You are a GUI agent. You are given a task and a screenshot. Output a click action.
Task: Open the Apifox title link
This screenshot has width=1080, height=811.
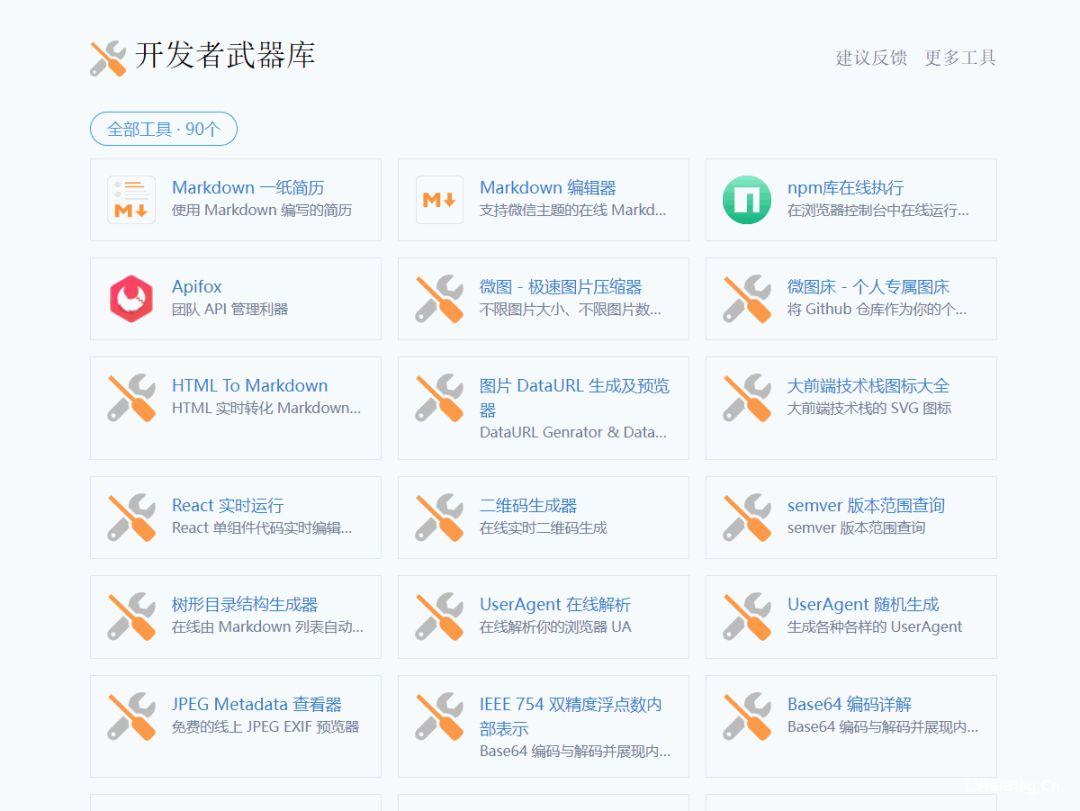point(197,287)
